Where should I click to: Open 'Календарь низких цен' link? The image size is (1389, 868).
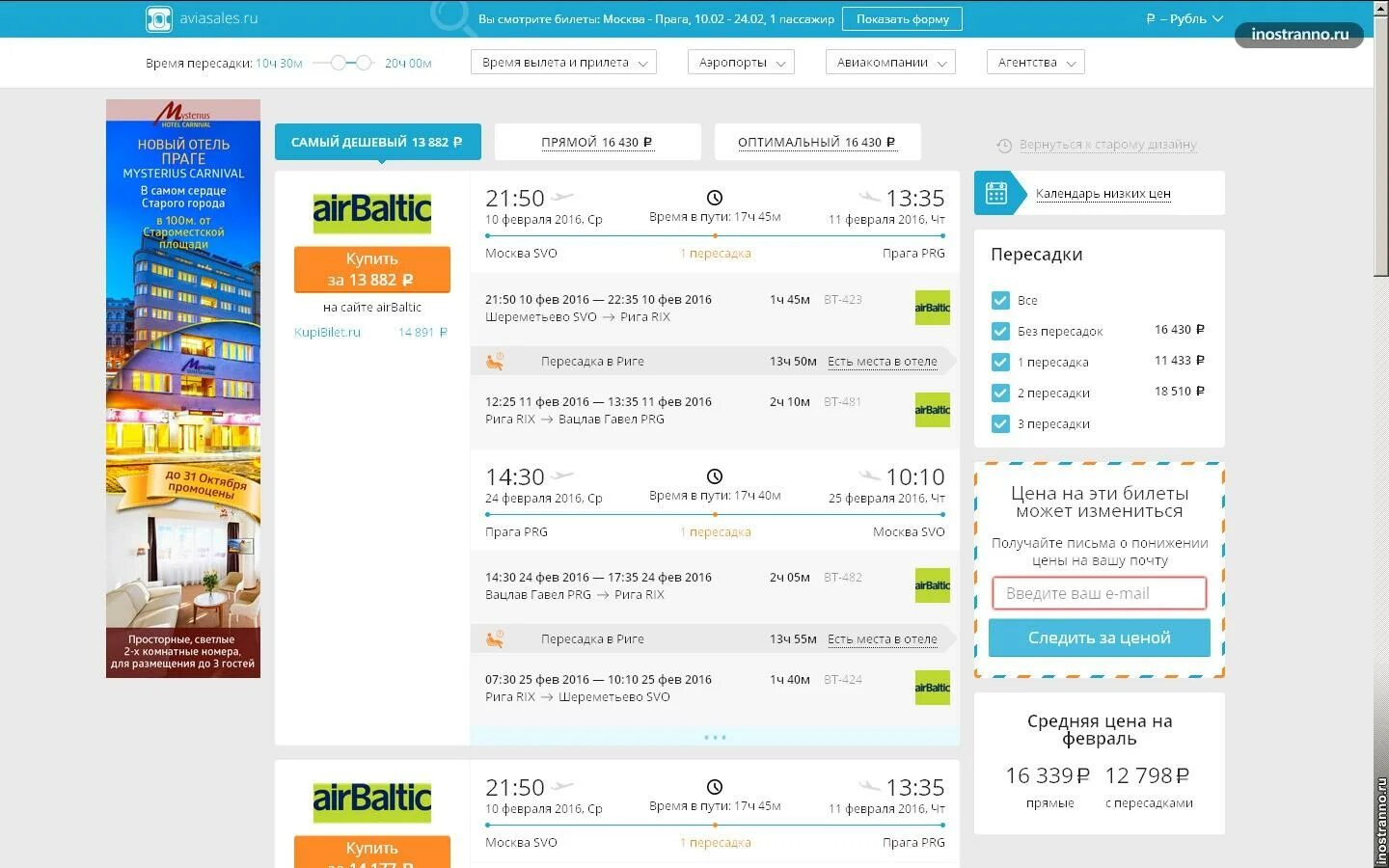point(1103,193)
